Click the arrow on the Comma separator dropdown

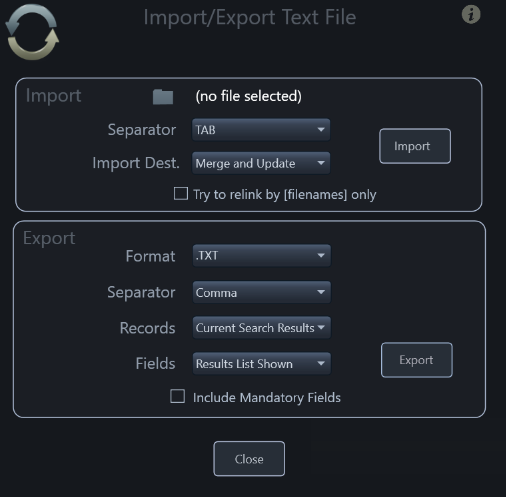click(x=321, y=292)
